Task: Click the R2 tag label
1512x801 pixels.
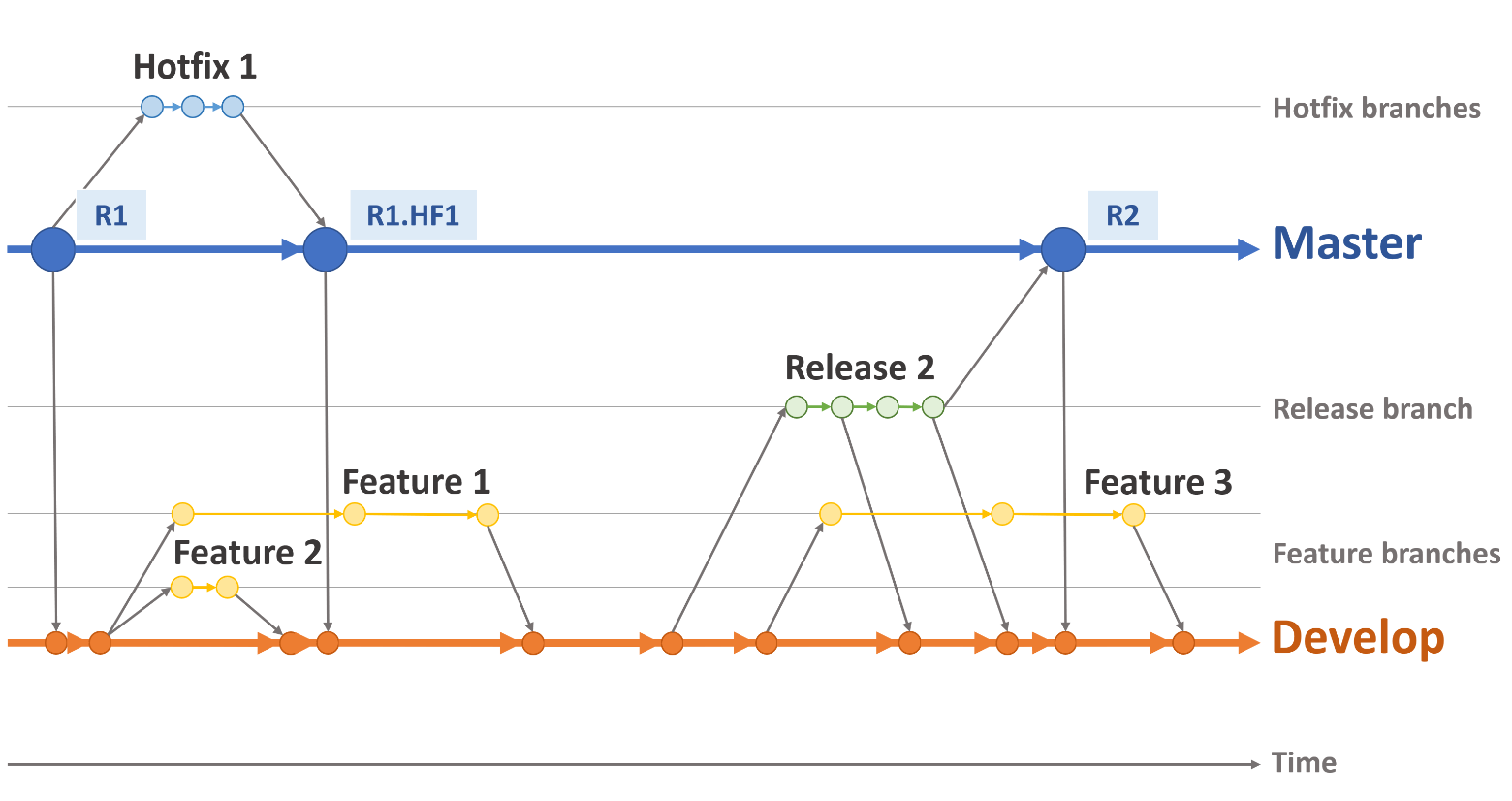Action: 1122,215
